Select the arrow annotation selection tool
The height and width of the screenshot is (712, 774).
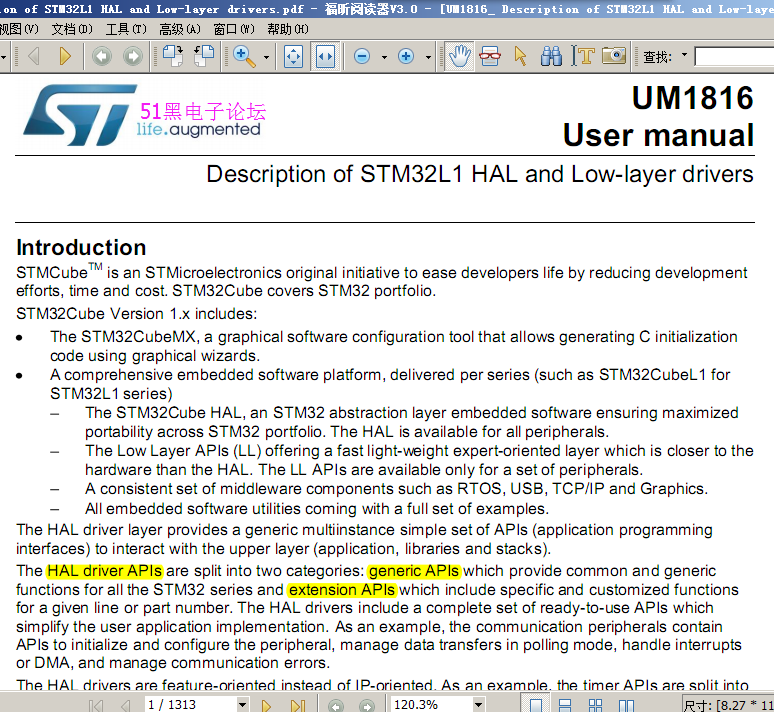[x=520, y=56]
